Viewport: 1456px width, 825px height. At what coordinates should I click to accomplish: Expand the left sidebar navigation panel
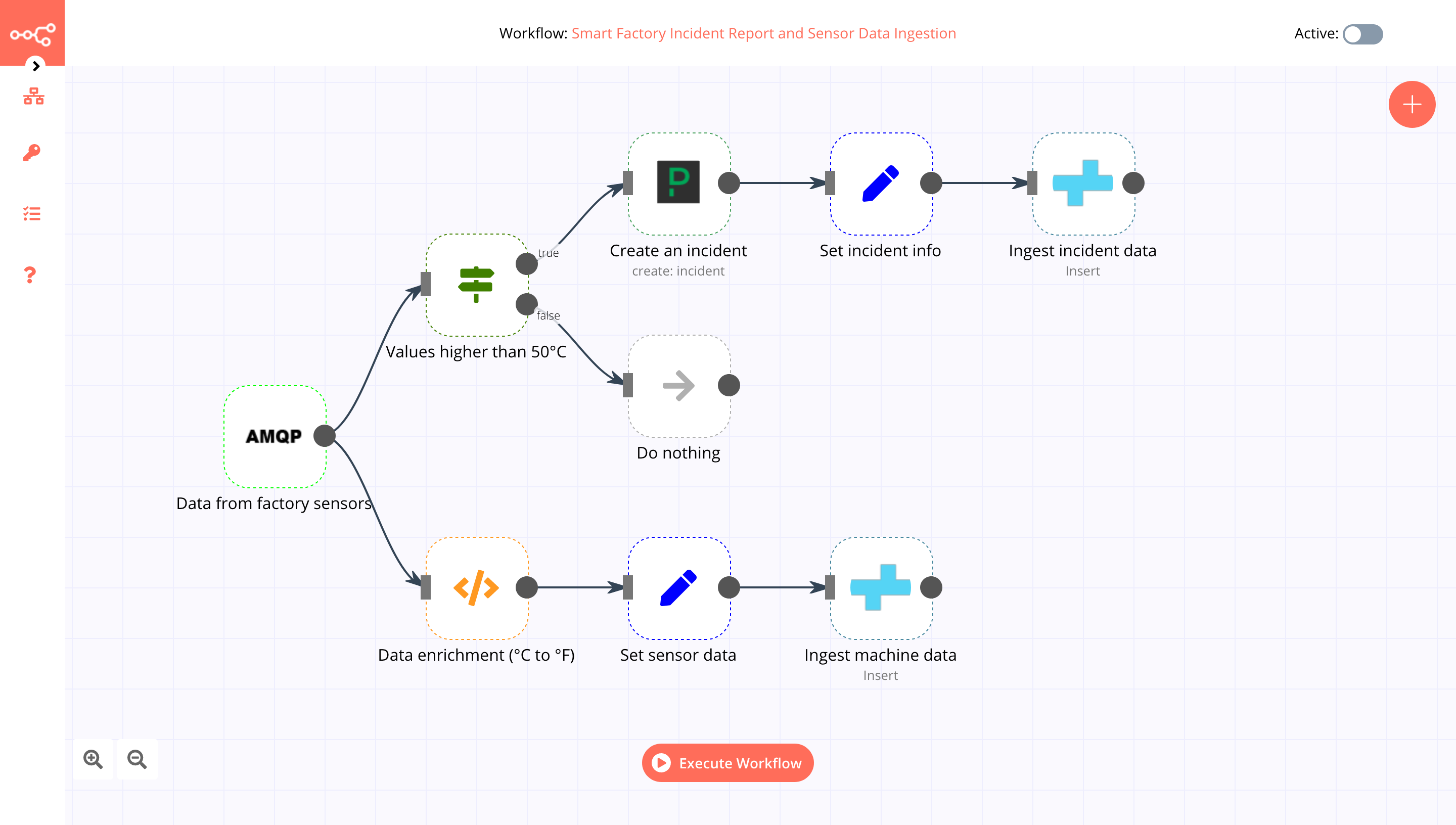click(x=36, y=66)
